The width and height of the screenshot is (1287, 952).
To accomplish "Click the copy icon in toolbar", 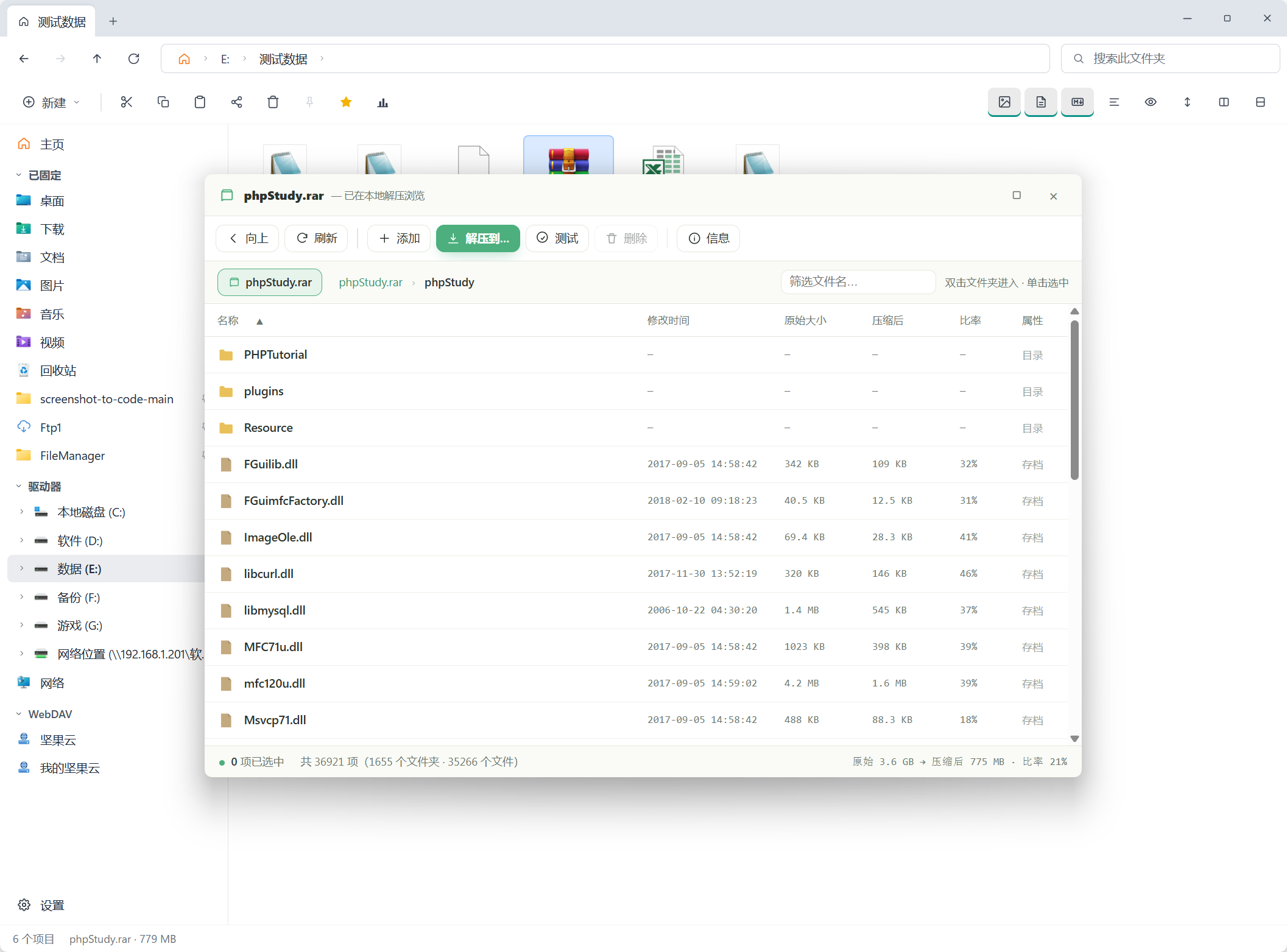I will coord(163,102).
